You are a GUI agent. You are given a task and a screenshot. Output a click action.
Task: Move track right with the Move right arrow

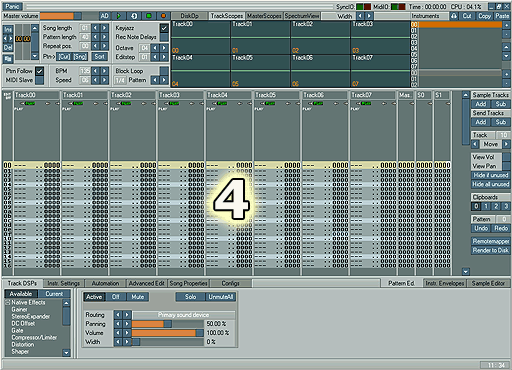point(506,144)
